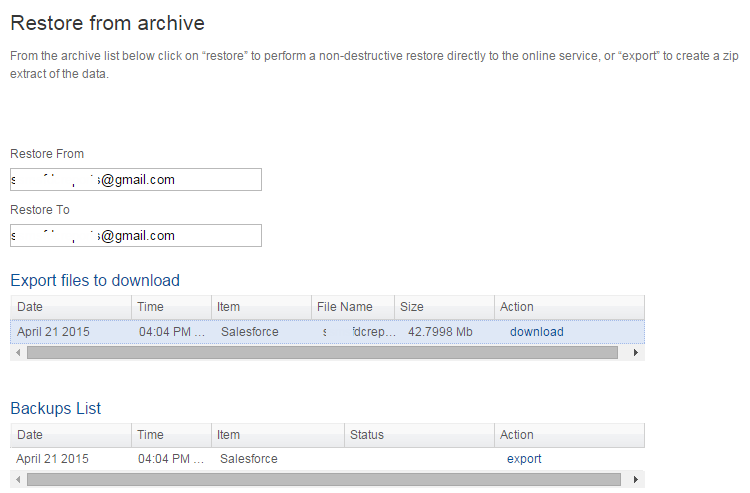The height and width of the screenshot is (493, 750).
Task: Click the Restore From email field
Action: [136, 180]
